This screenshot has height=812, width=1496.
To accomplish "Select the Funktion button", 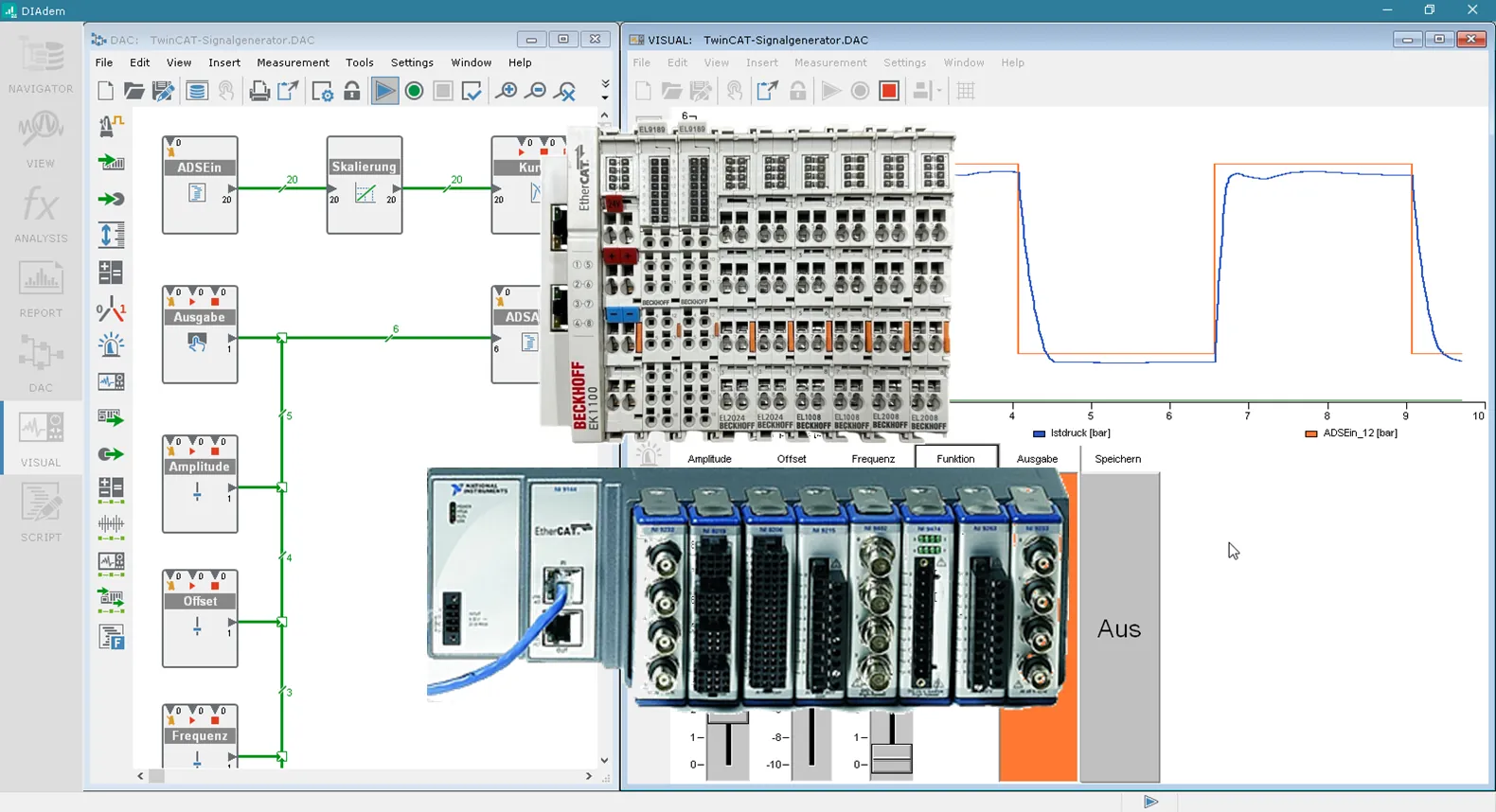I will click(x=956, y=458).
